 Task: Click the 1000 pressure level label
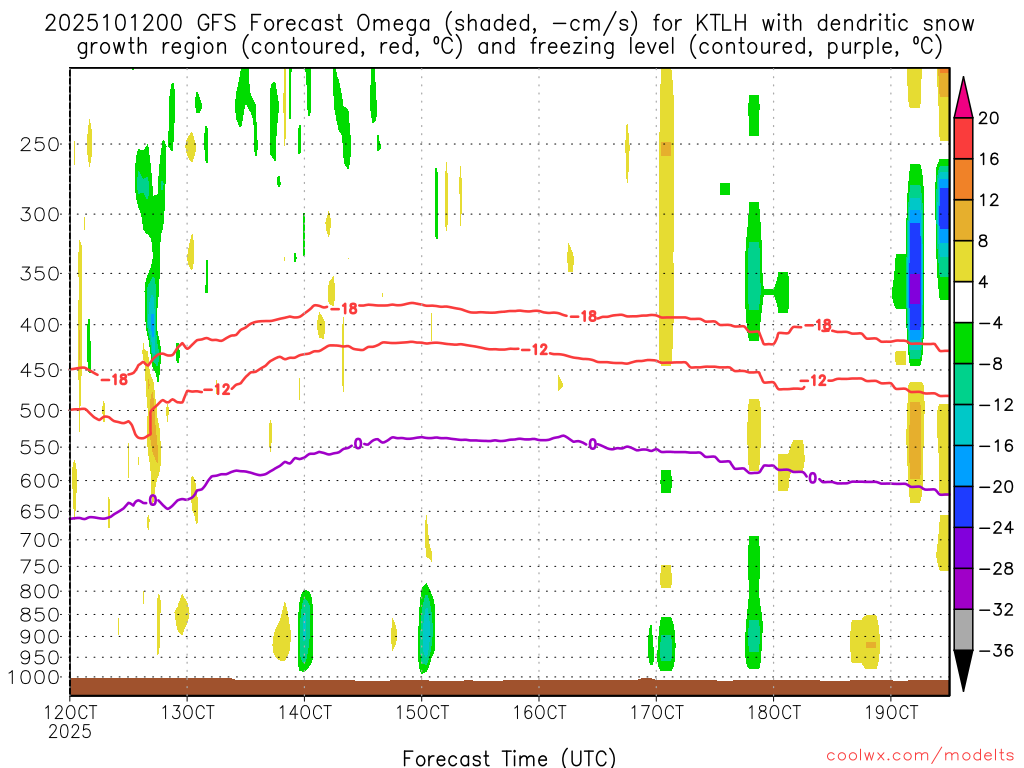pos(34,678)
